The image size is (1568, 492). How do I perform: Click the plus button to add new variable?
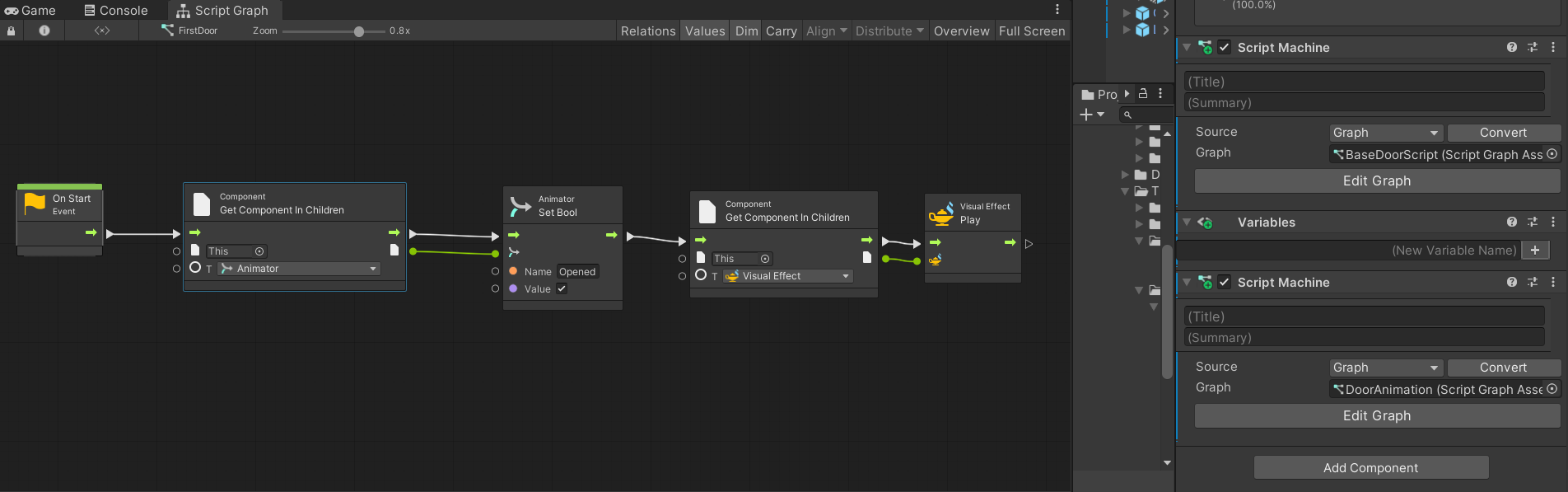[1534, 251]
